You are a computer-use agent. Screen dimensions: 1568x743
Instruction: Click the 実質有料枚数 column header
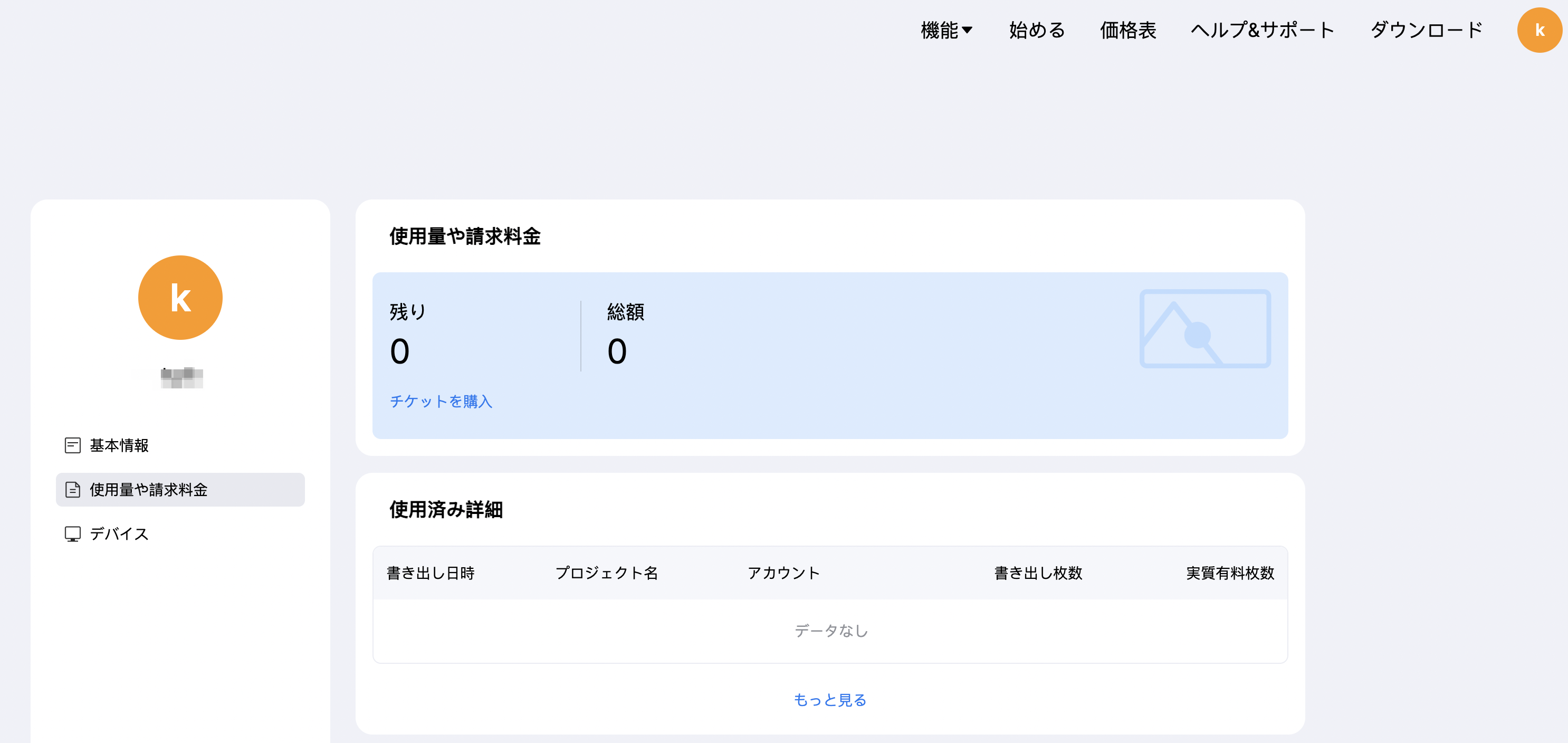coord(1230,573)
